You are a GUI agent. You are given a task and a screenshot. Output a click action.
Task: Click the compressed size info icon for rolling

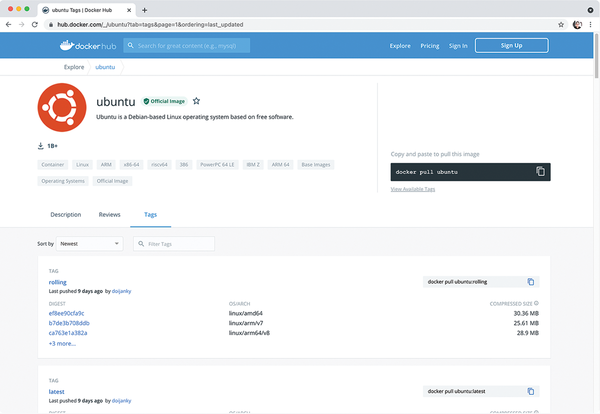tap(536, 303)
